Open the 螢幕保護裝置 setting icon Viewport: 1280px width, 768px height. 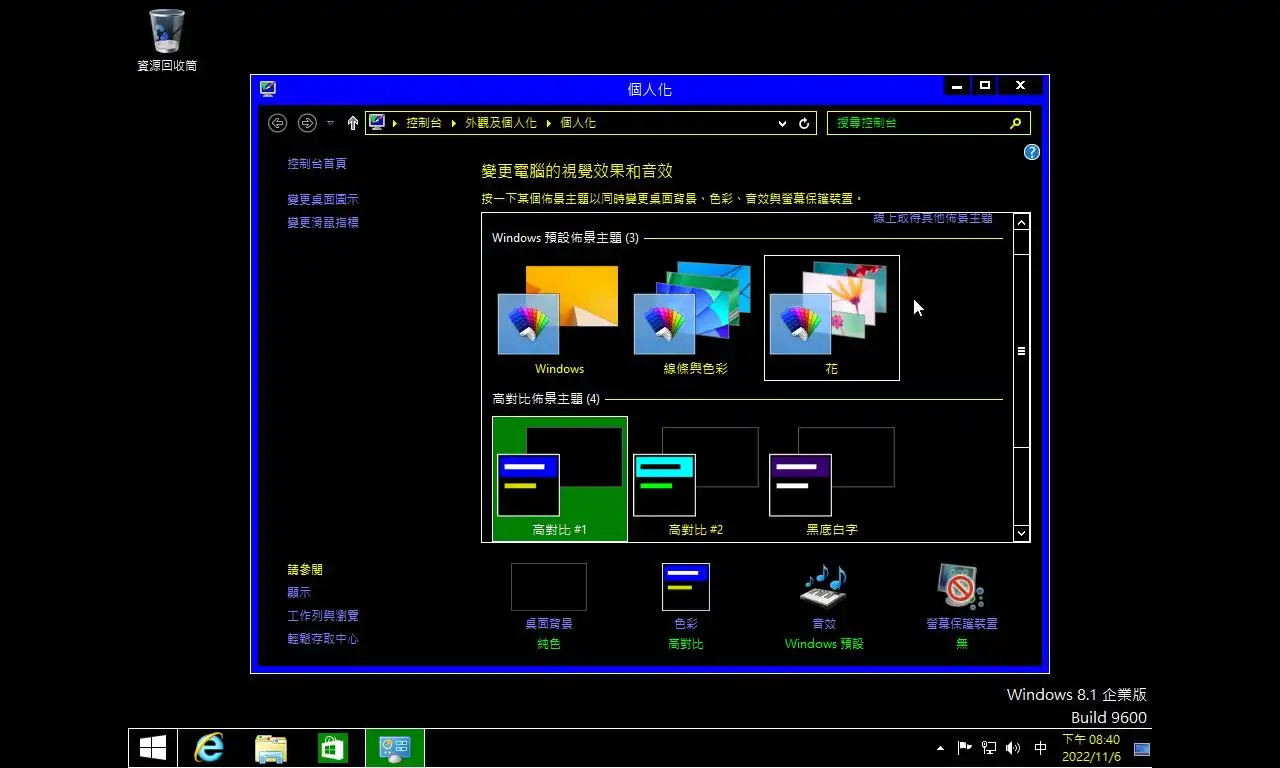pos(961,587)
